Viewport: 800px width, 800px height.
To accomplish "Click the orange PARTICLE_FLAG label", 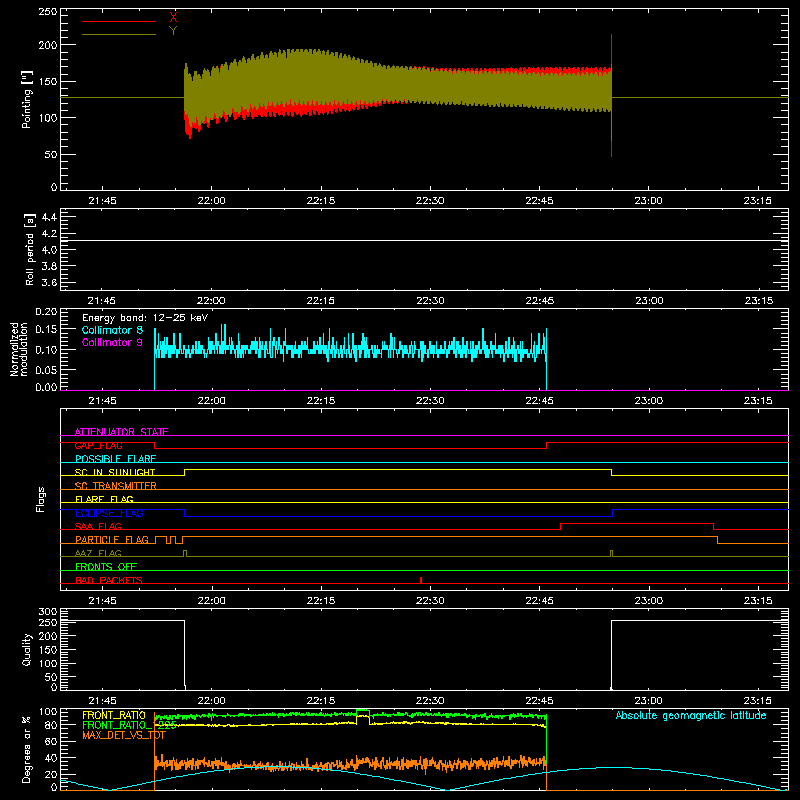I will pos(112,540).
